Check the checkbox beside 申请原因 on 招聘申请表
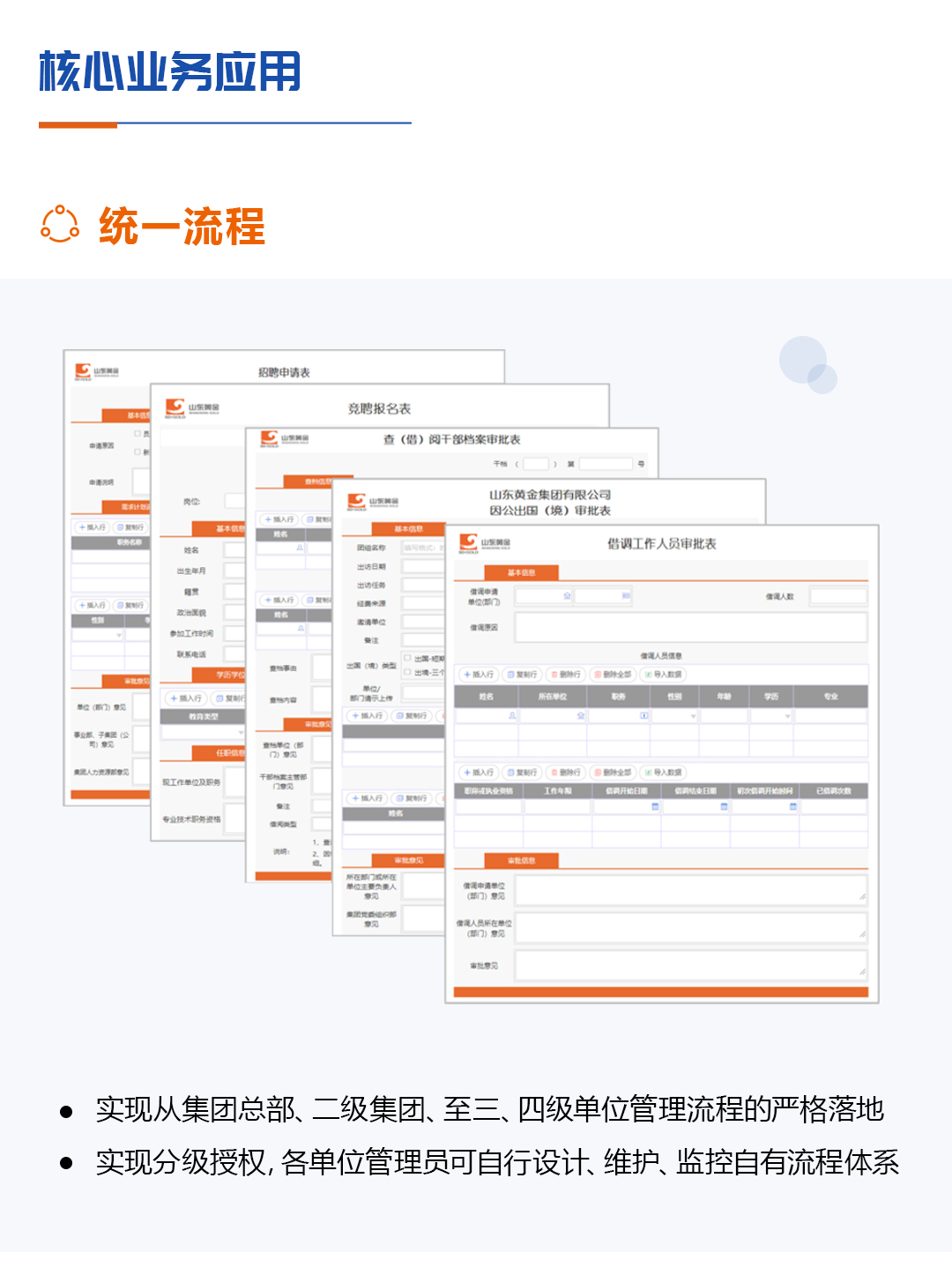 (138, 435)
